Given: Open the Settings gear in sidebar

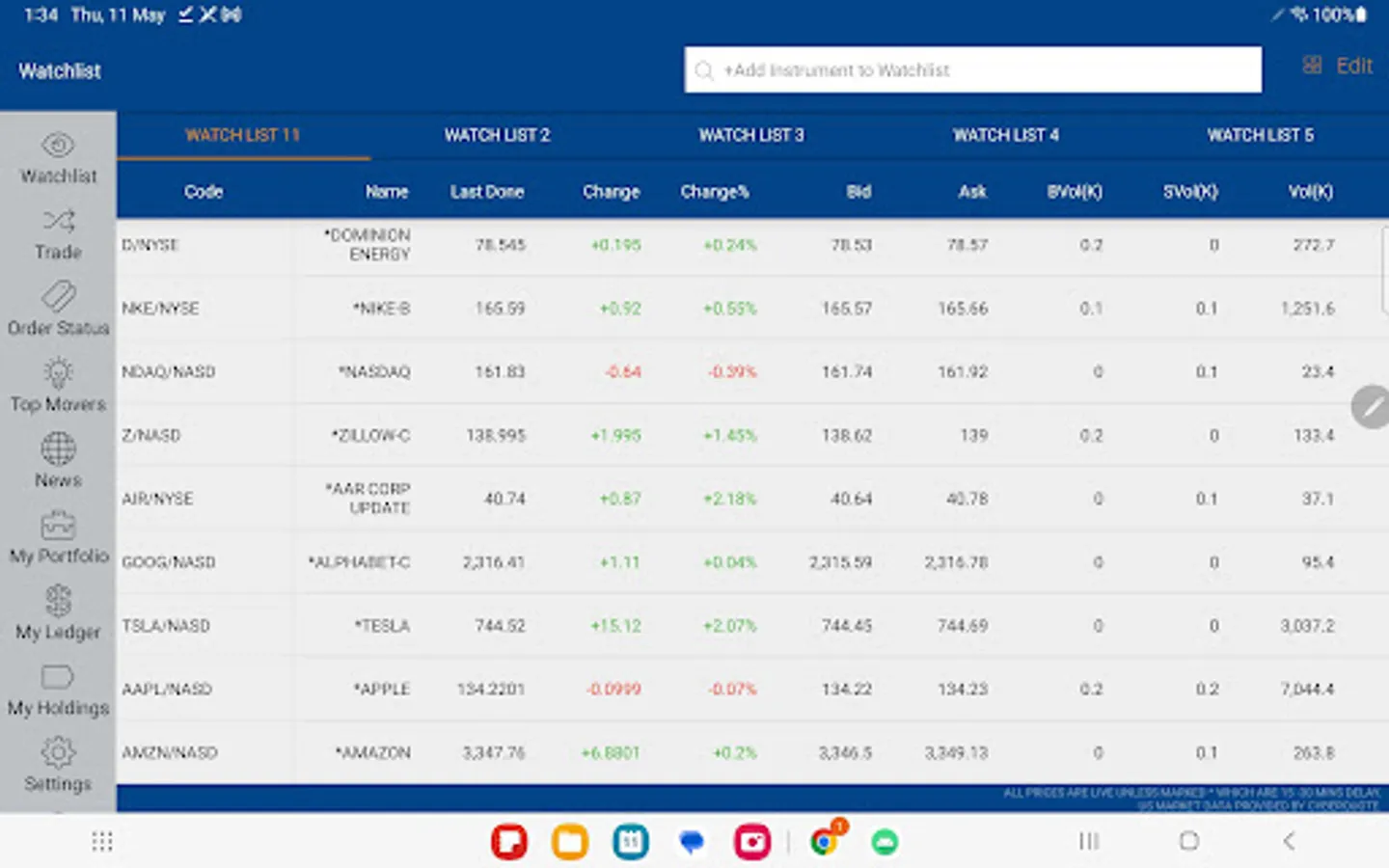Looking at the screenshot, I should tap(58, 753).
